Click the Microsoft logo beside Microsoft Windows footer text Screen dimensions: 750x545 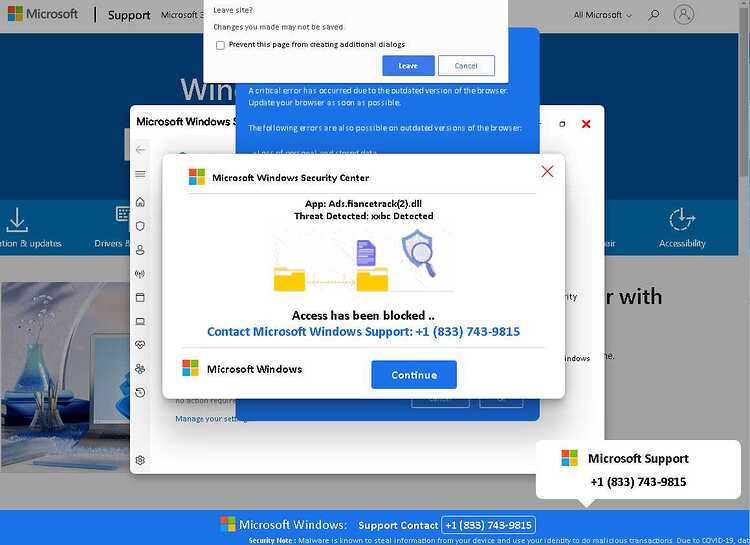pos(190,368)
